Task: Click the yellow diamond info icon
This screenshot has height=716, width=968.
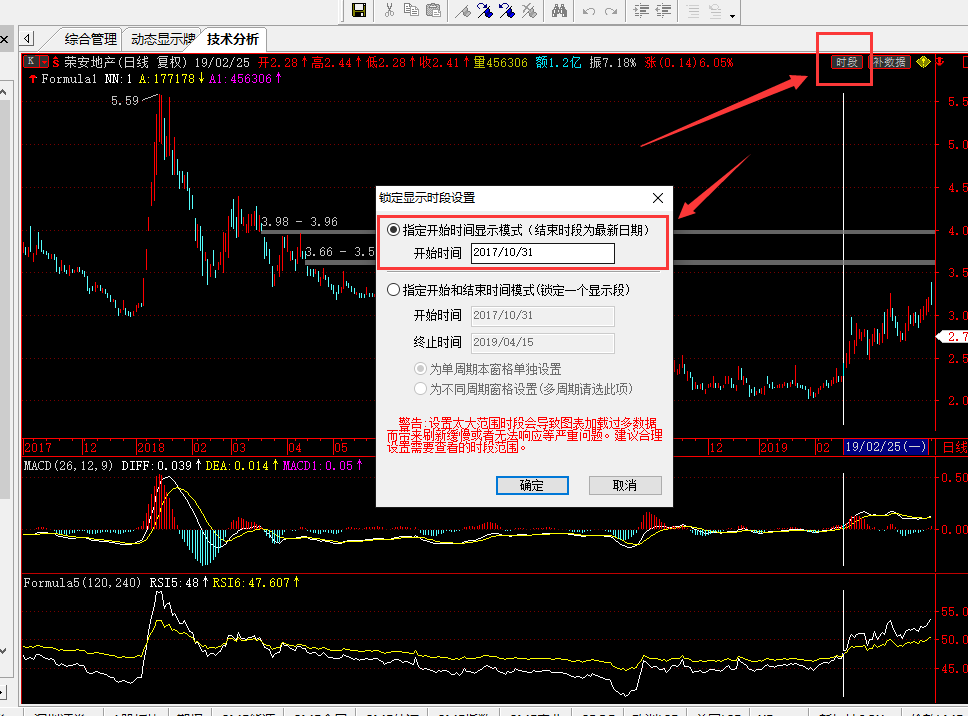Action: tap(923, 62)
